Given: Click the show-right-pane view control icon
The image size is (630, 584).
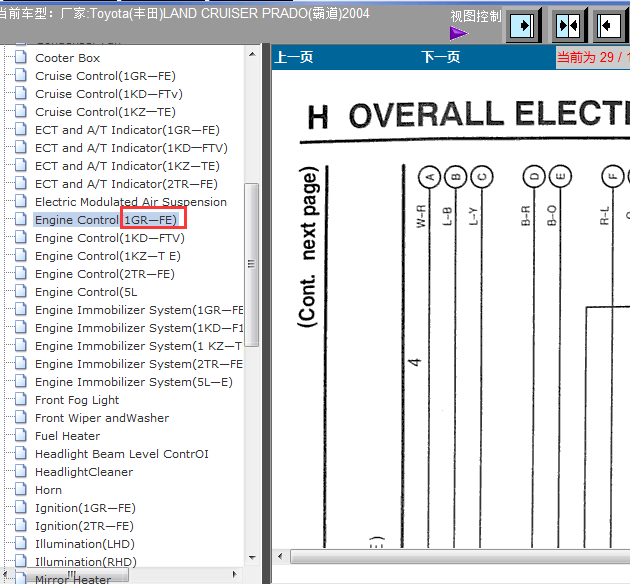Looking at the screenshot, I should (x=522, y=26).
